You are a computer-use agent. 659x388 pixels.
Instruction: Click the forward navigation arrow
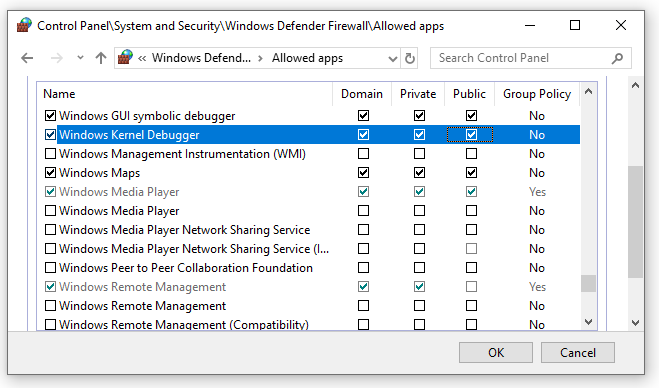click(56, 58)
